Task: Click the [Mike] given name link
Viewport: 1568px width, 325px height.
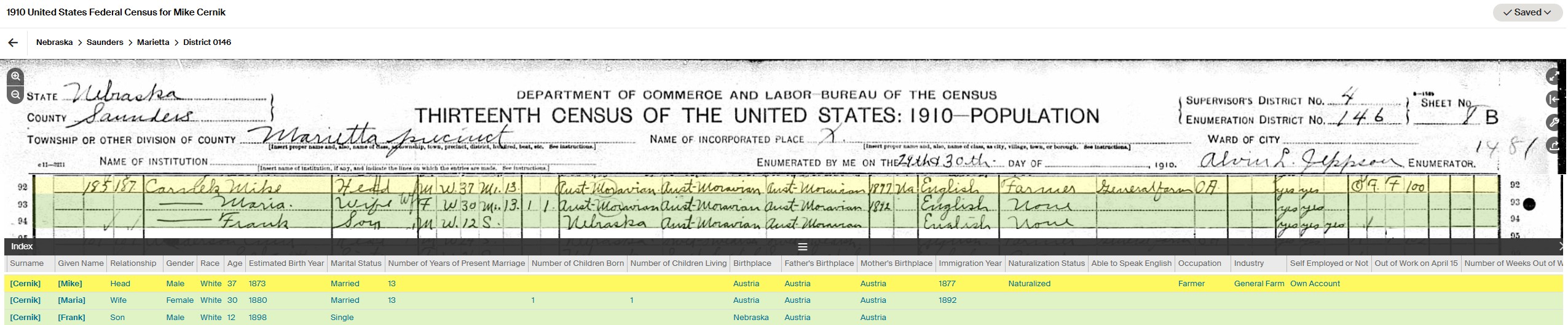Action: 70,284
